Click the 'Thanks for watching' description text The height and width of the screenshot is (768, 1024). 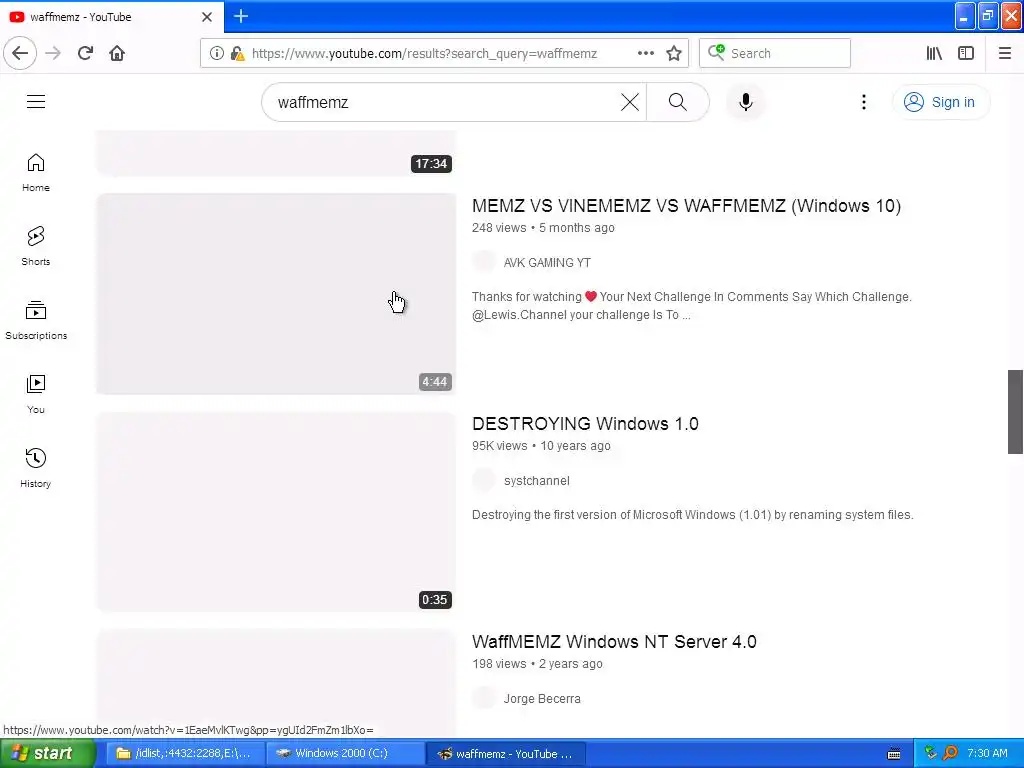[692, 306]
